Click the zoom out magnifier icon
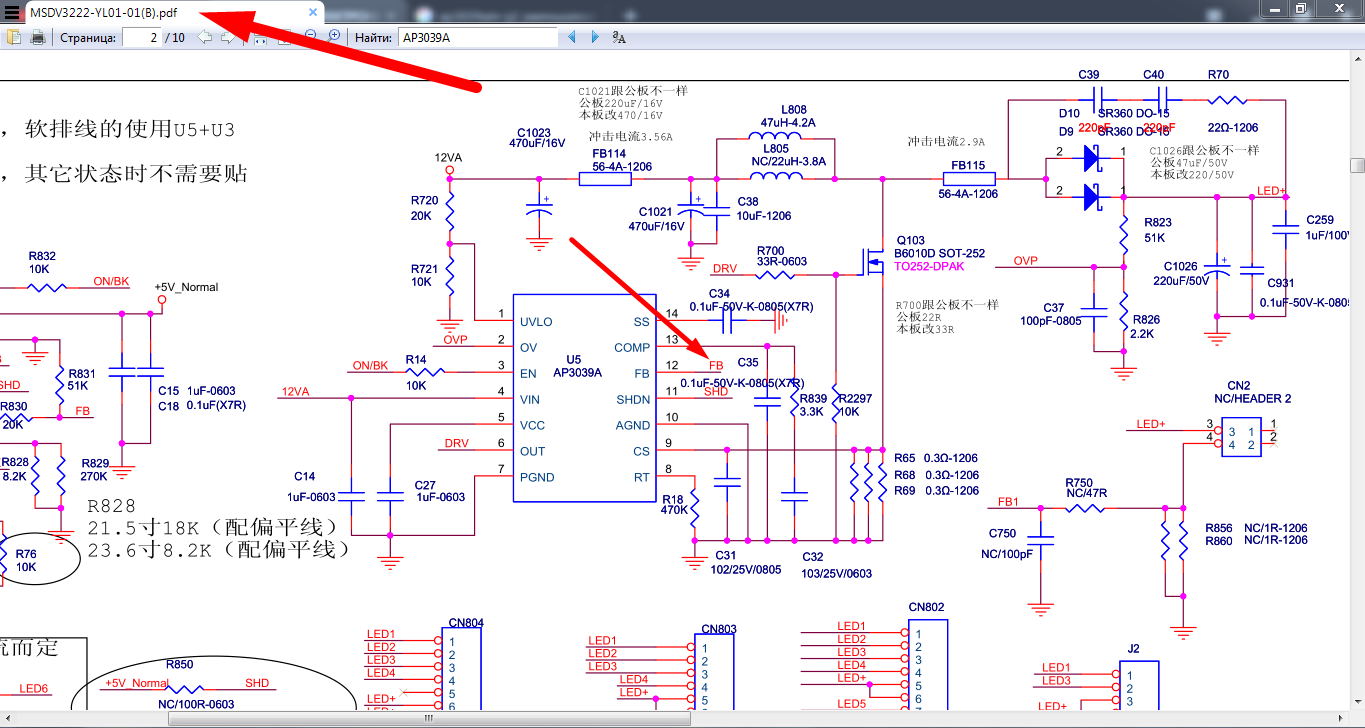1365x728 pixels. coord(309,36)
